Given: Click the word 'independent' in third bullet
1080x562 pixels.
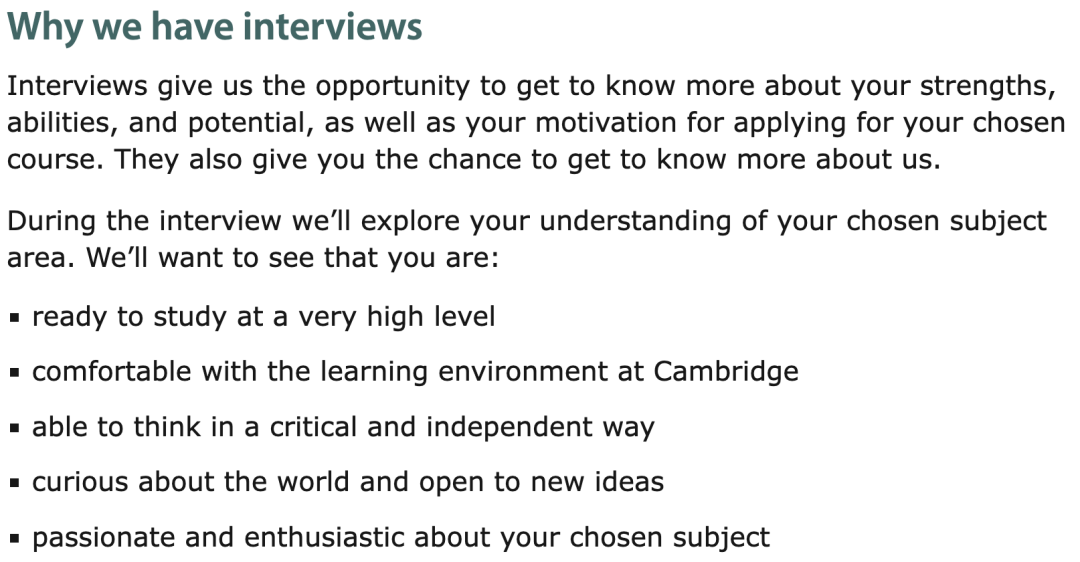Looking at the screenshot, I should [509, 427].
